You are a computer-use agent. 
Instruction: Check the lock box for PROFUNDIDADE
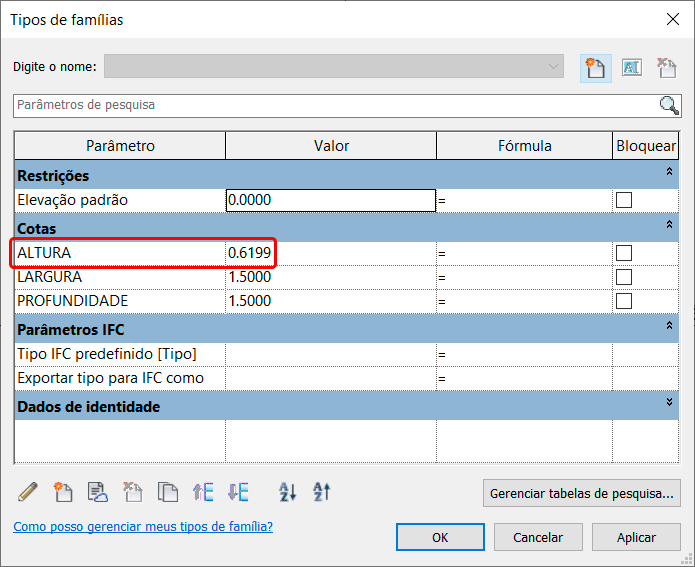[624, 301]
